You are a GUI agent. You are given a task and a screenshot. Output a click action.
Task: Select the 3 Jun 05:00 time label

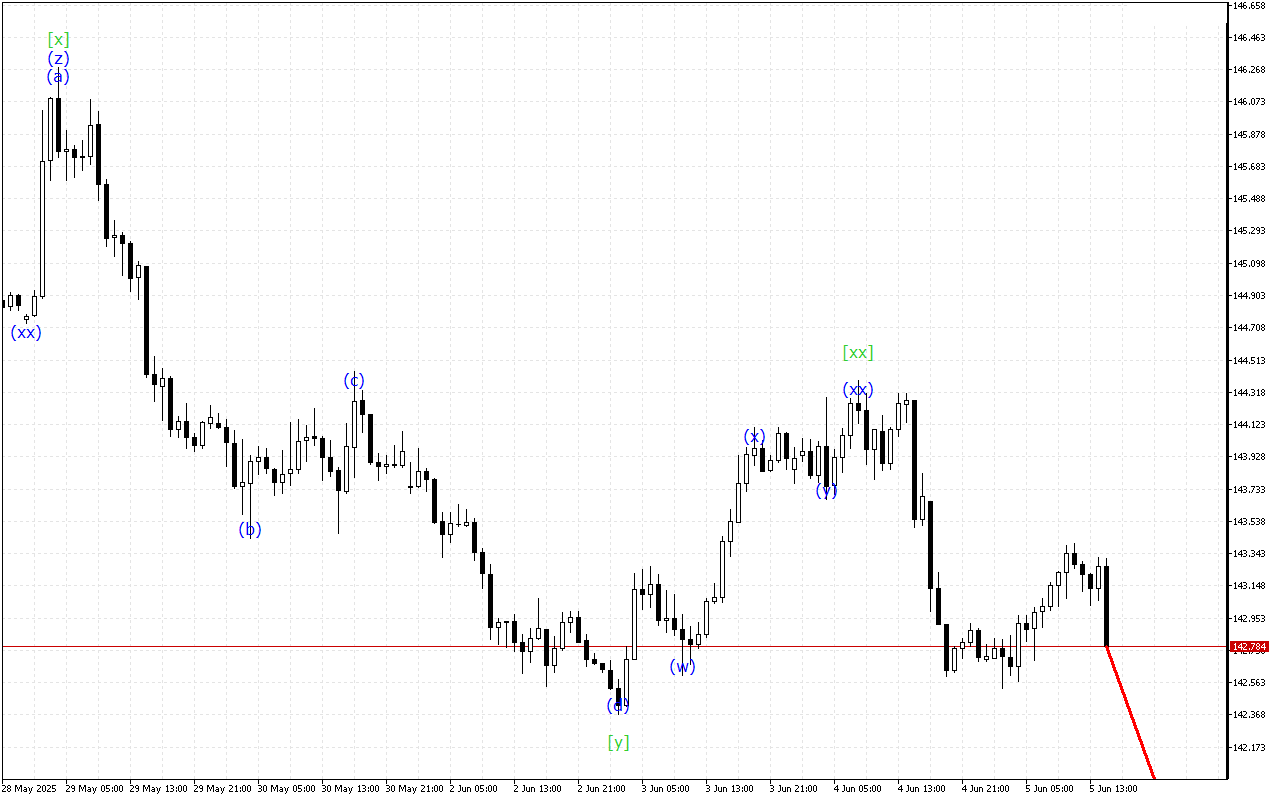click(667, 788)
